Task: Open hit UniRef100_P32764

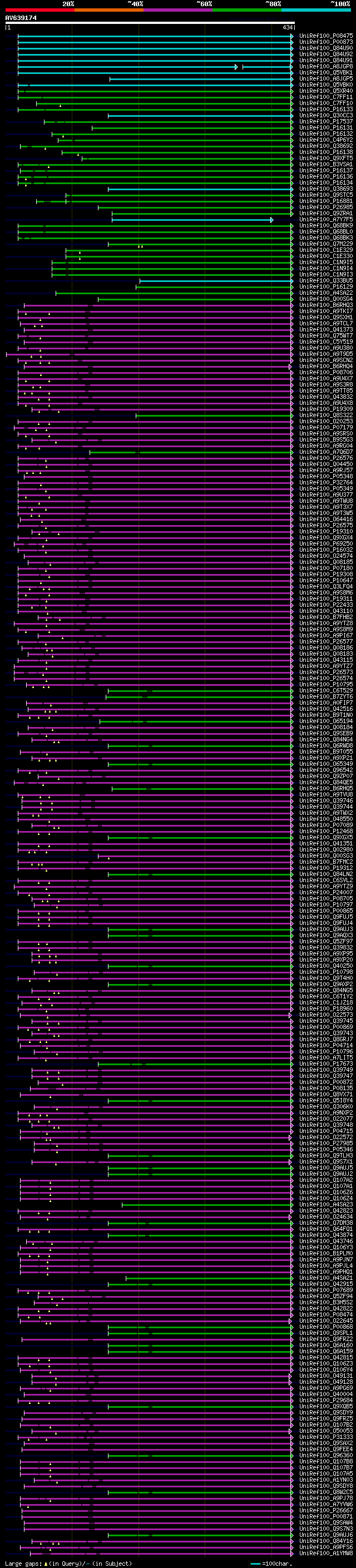Action: click(325, 483)
